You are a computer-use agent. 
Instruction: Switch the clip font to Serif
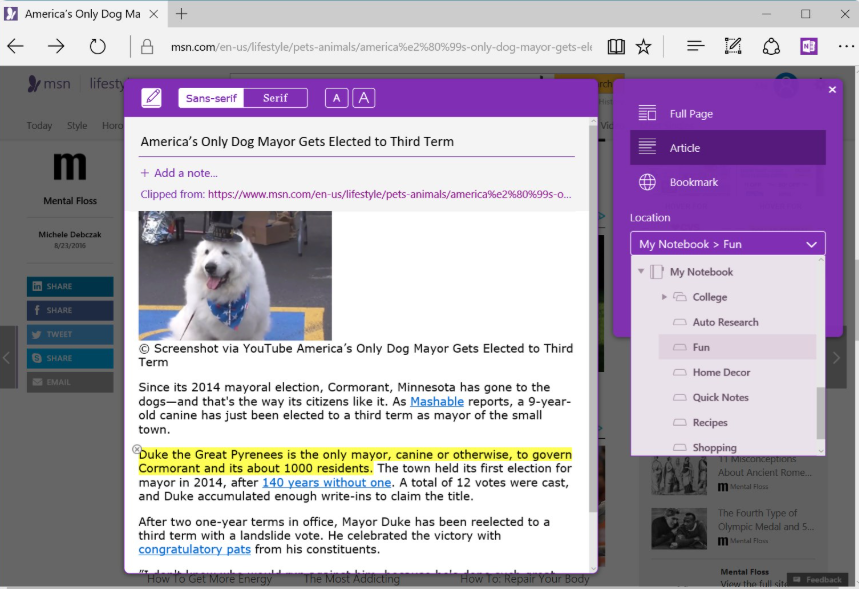click(276, 97)
